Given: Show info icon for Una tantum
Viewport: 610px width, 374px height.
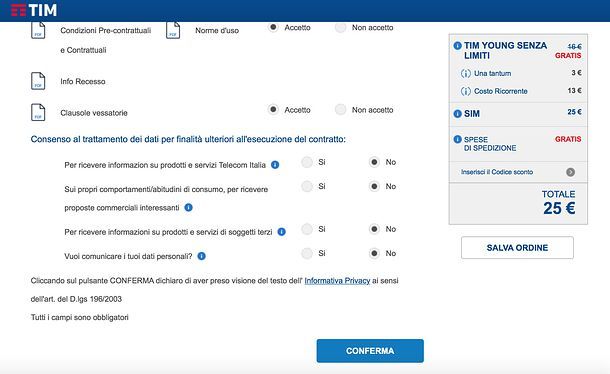Looking at the screenshot, I should 465,73.
